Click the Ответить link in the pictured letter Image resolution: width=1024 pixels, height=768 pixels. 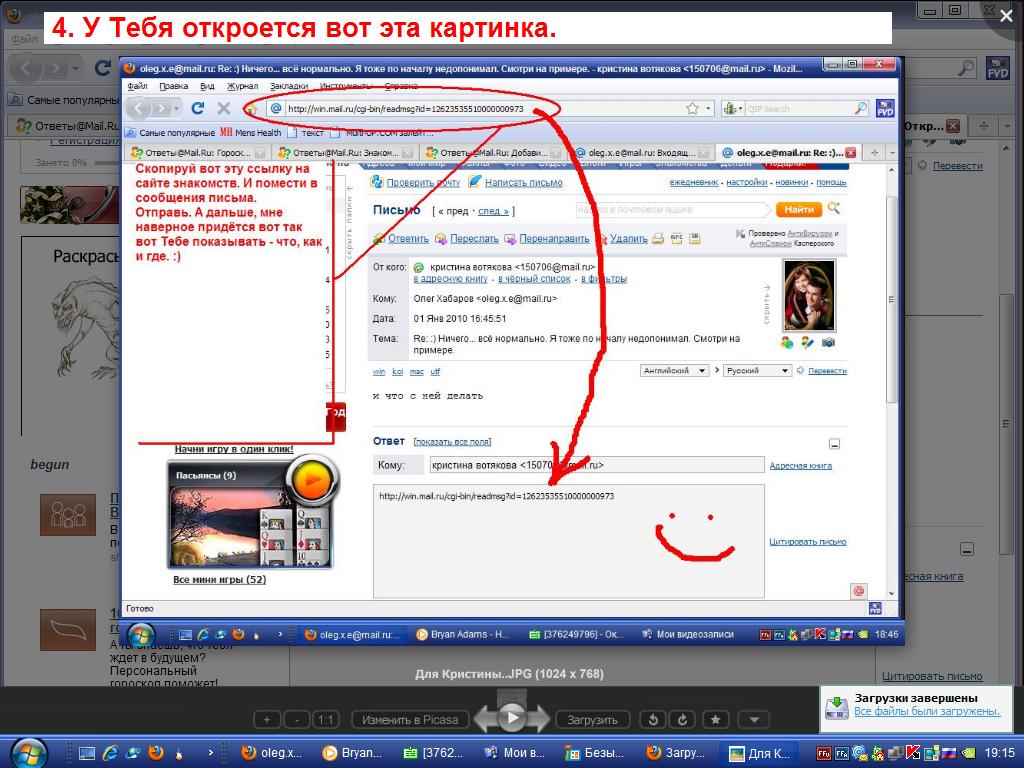click(x=408, y=238)
